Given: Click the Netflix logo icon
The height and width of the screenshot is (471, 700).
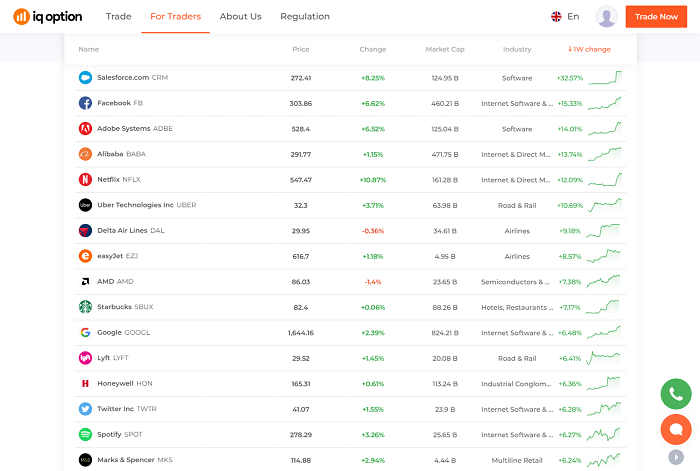Looking at the screenshot, I should 85,179.
